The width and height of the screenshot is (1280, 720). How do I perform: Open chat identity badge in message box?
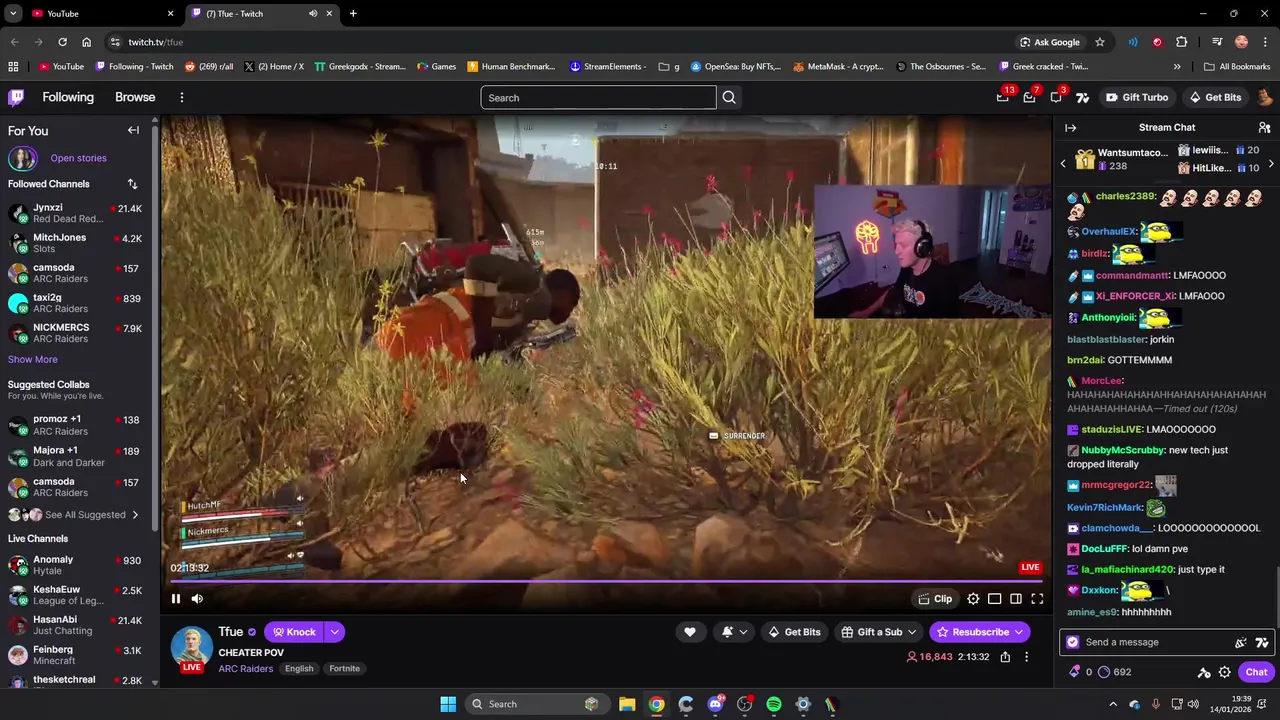pos(1073,642)
